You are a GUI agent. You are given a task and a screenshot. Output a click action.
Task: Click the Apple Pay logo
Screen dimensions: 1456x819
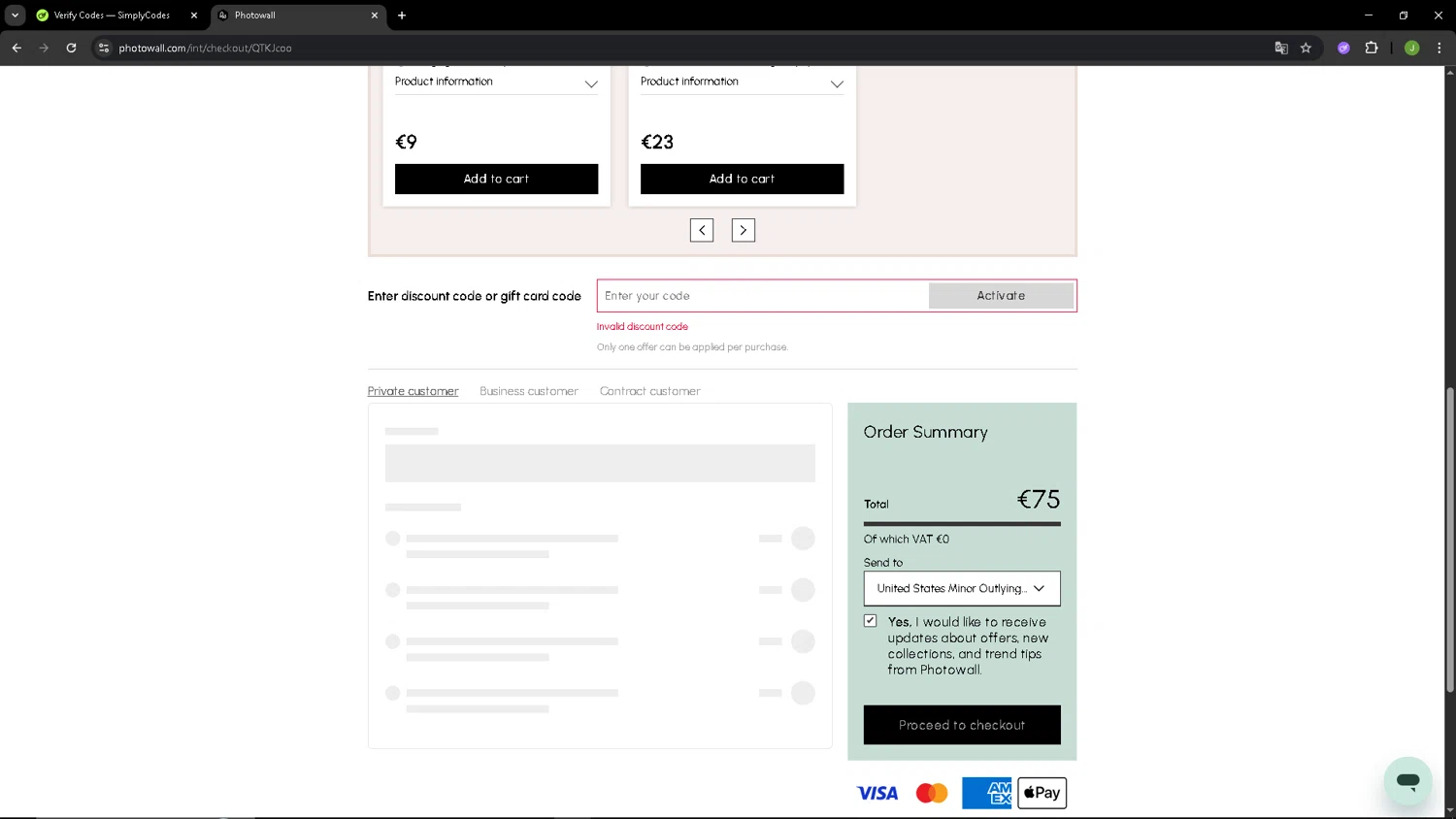1042,793
